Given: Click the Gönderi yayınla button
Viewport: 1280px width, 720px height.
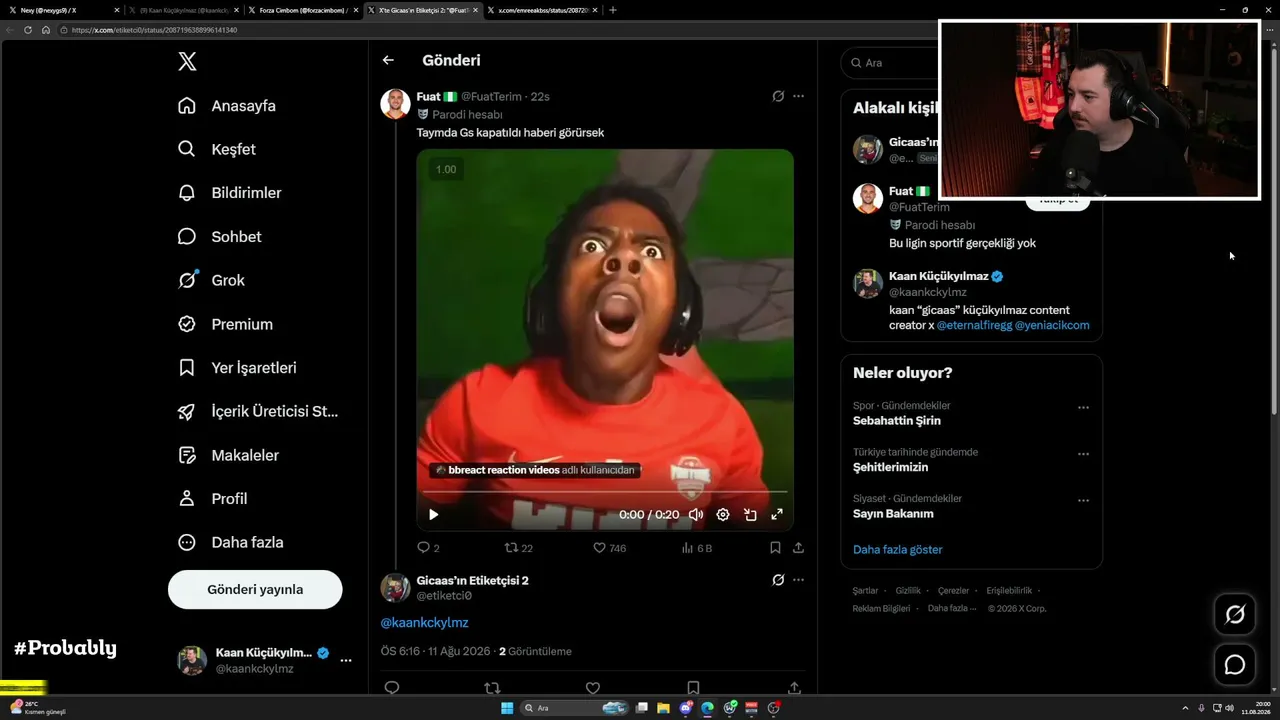Looking at the screenshot, I should [x=255, y=590].
